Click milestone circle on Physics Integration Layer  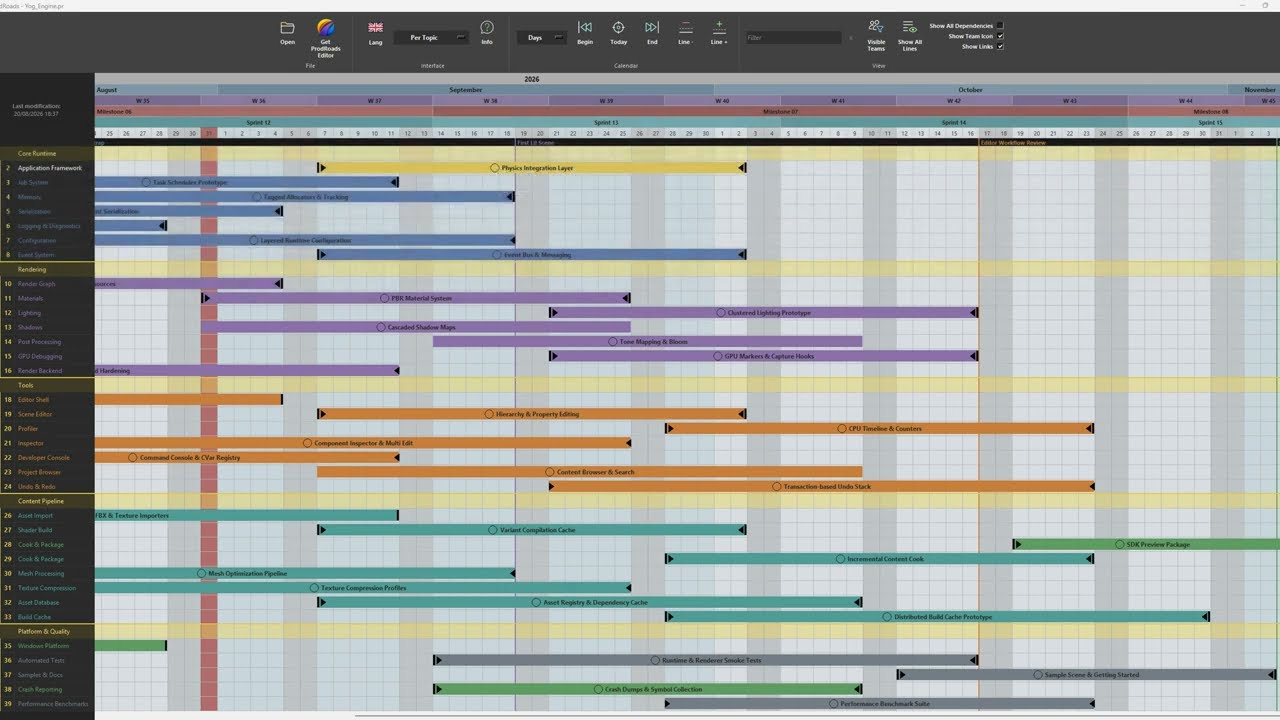pyautogui.click(x=495, y=168)
